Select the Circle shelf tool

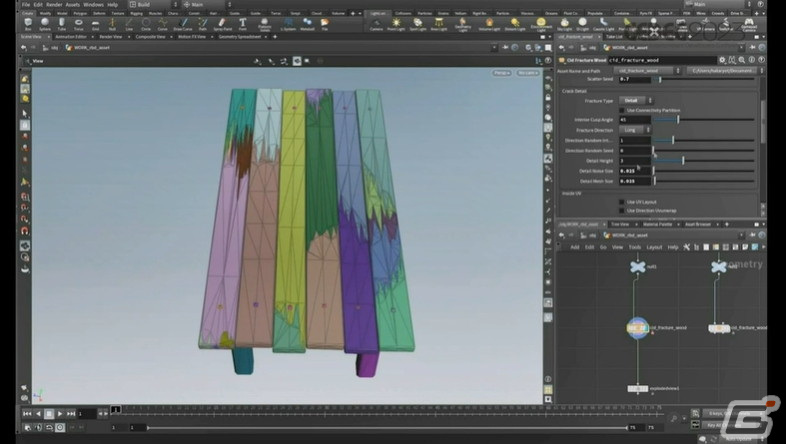tap(146, 24)
